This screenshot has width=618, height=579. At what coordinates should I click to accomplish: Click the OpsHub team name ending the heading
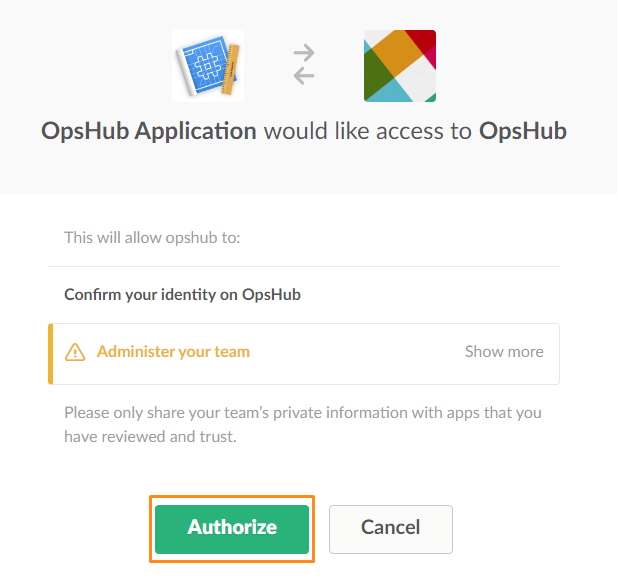[x=523, y=132]
